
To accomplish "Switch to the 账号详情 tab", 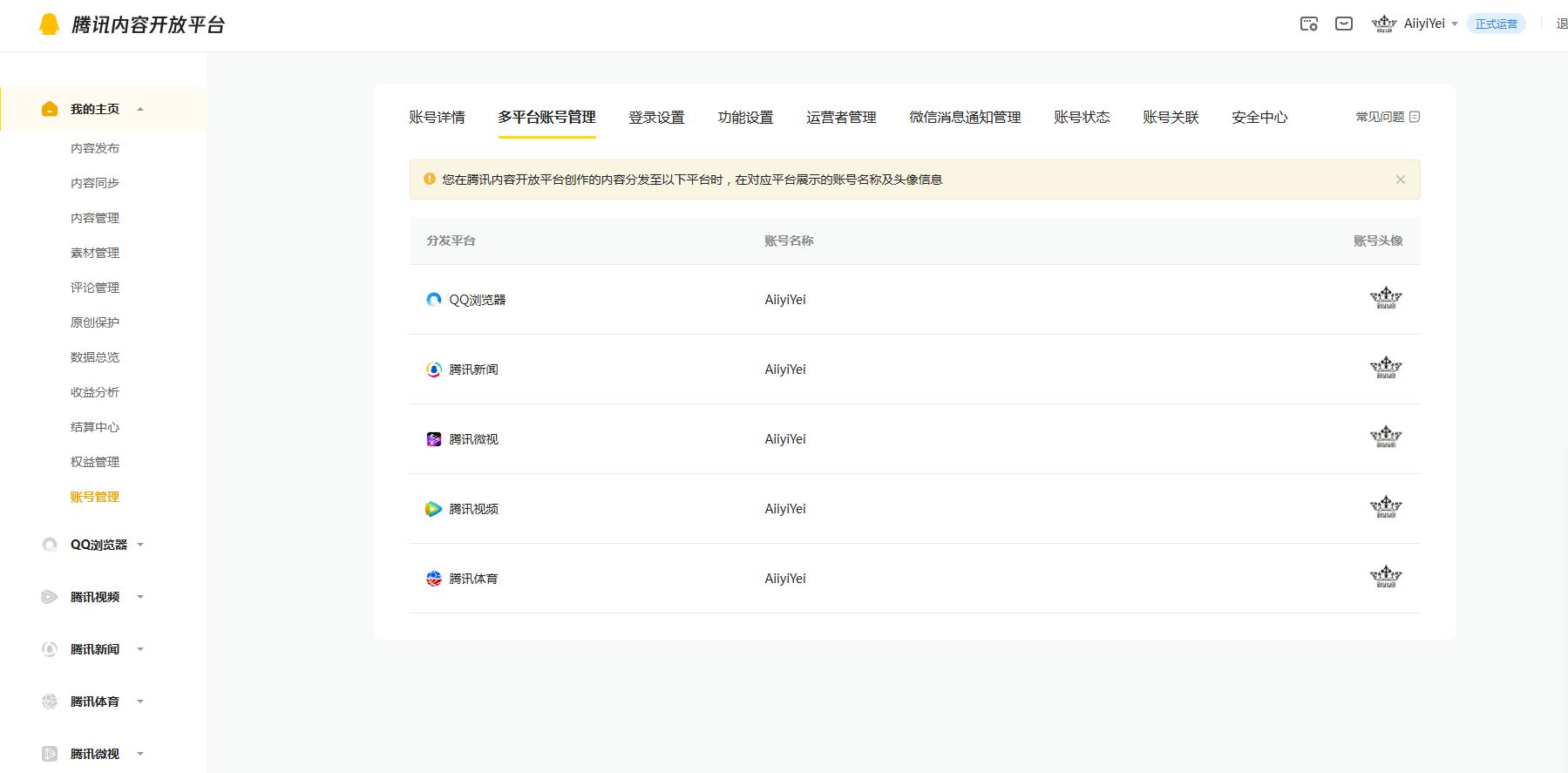I will pos(437,117).
